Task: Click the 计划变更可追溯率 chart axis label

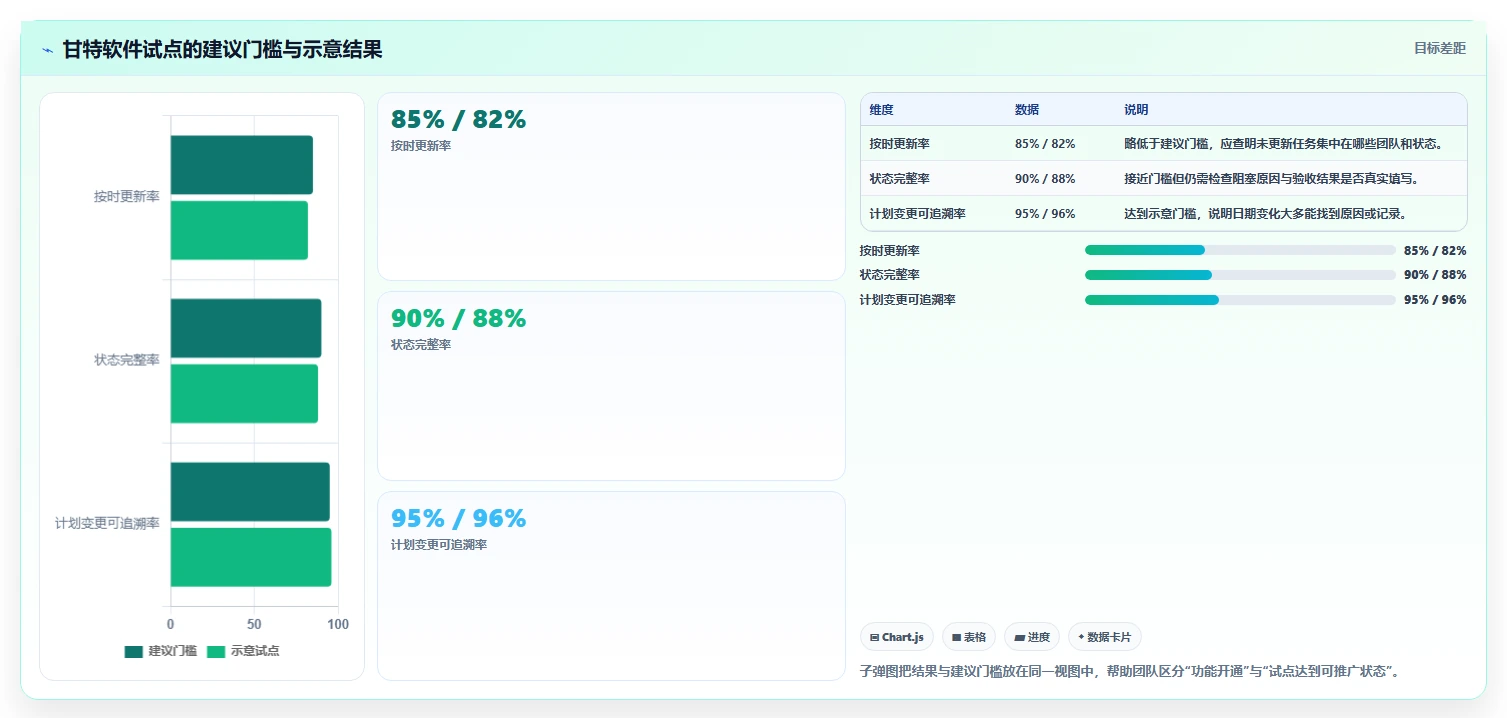Action: (x=107, y=524)
